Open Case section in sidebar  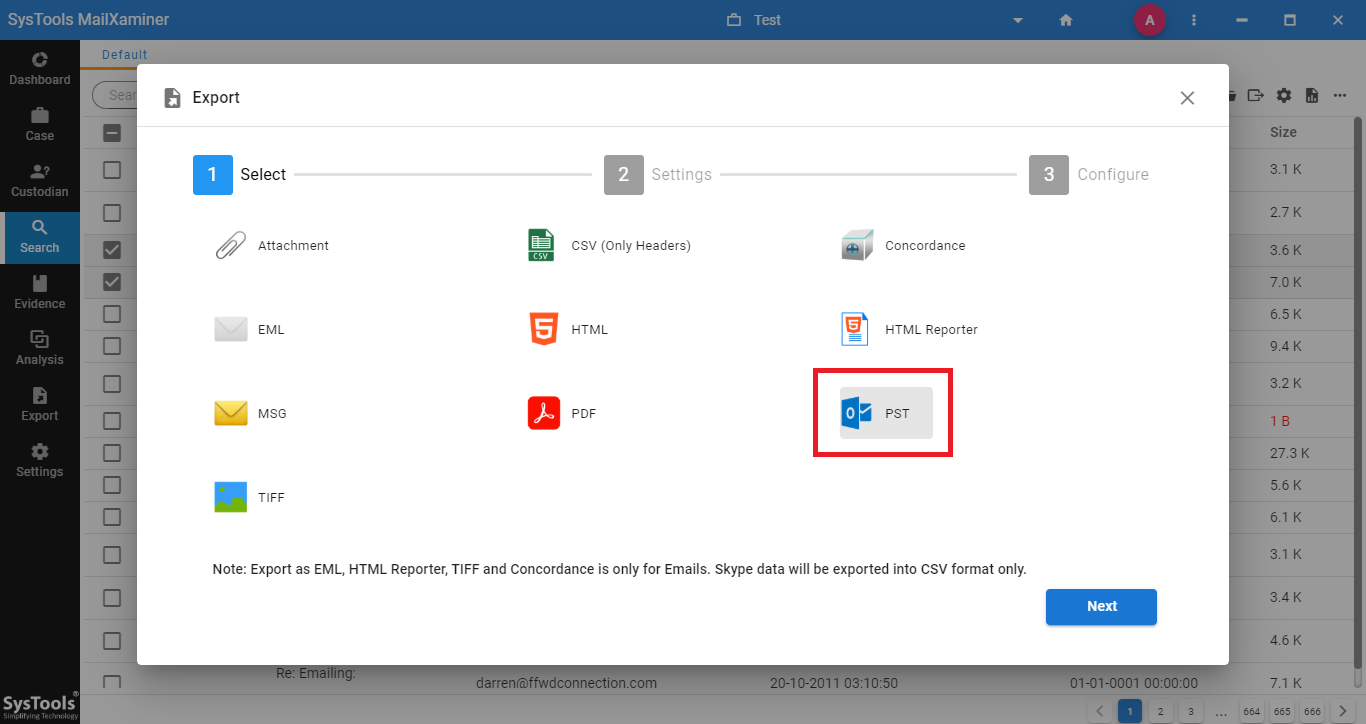[40, 124]
